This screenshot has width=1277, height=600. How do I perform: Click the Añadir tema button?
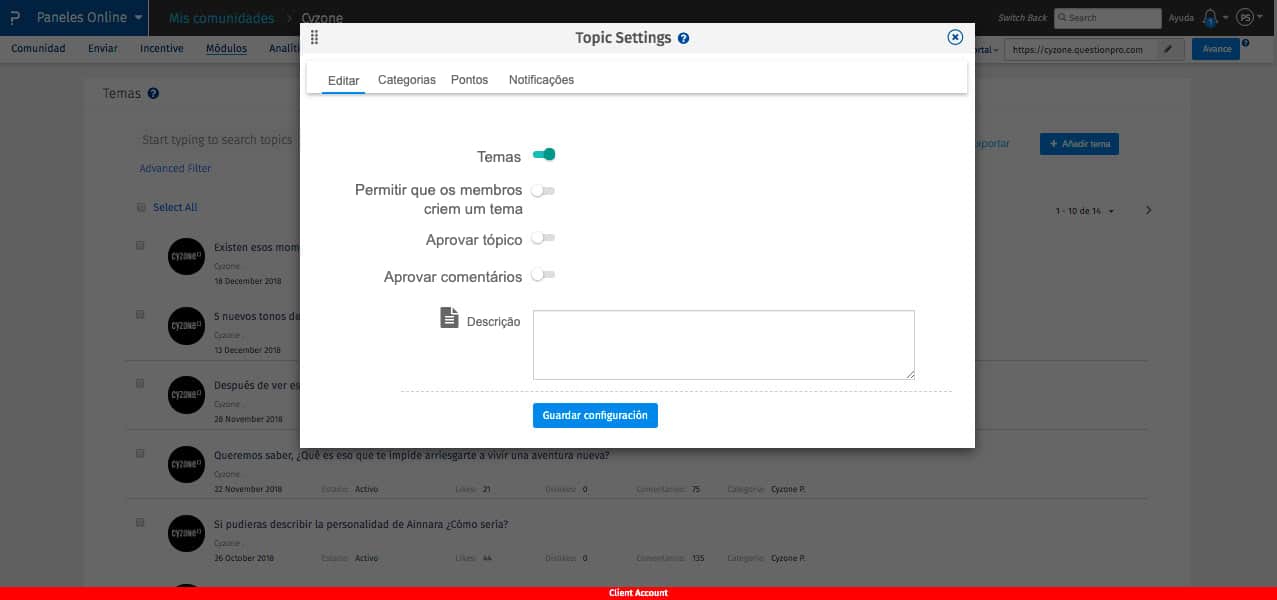pos(1079,144)
